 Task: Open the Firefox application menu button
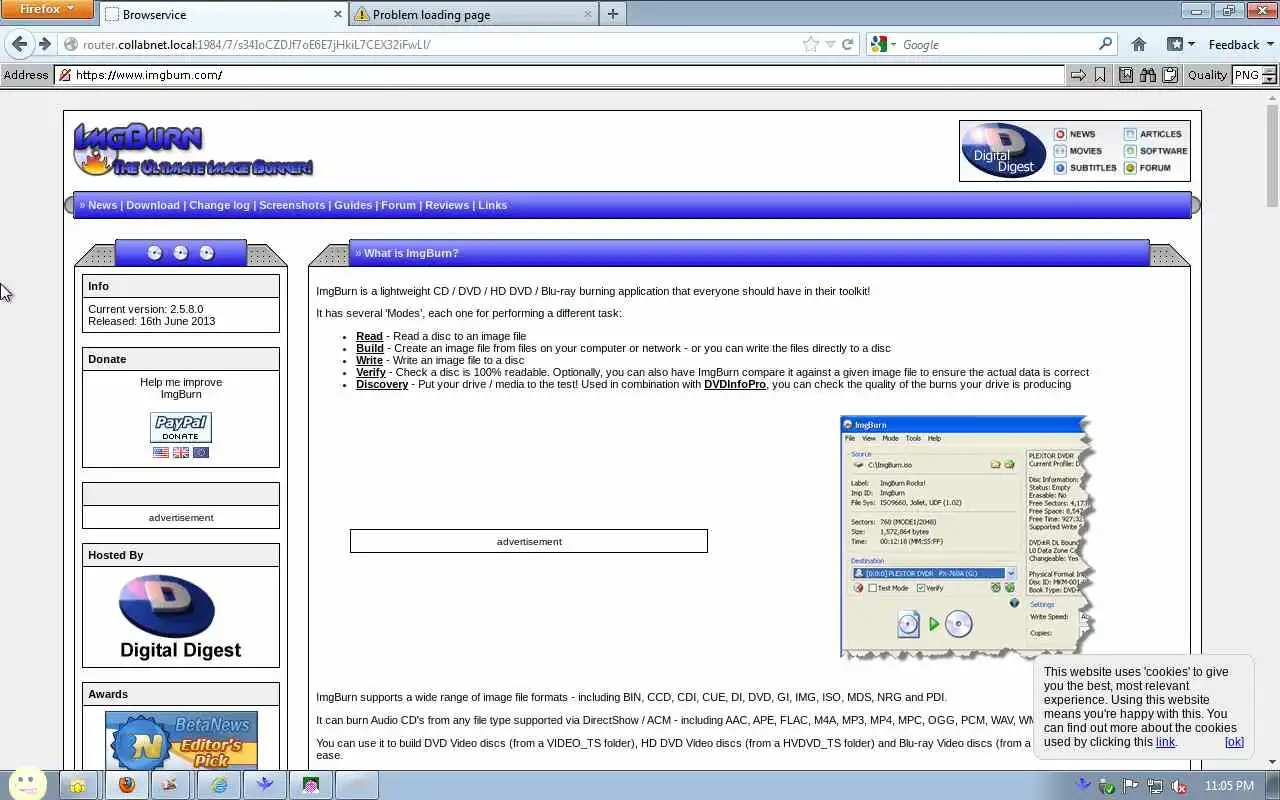pyautogui.click(x=48, y=9)
